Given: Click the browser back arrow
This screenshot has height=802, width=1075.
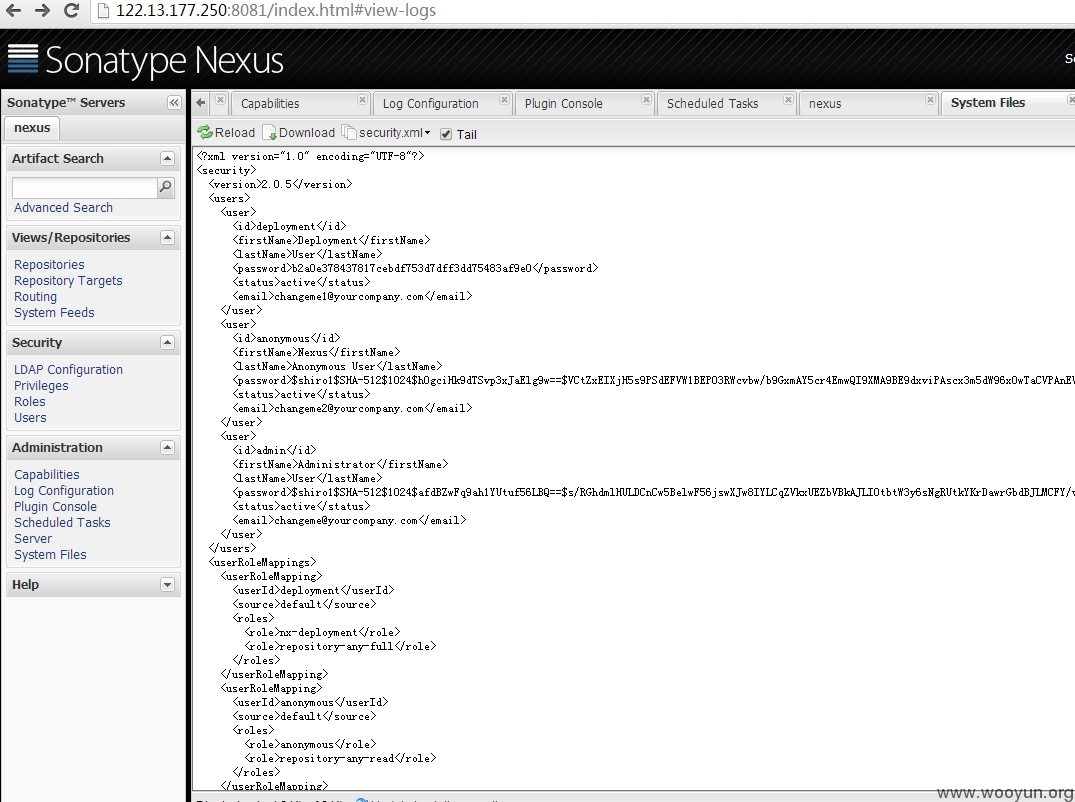Looking at the screenshot, I should (13, 10).
